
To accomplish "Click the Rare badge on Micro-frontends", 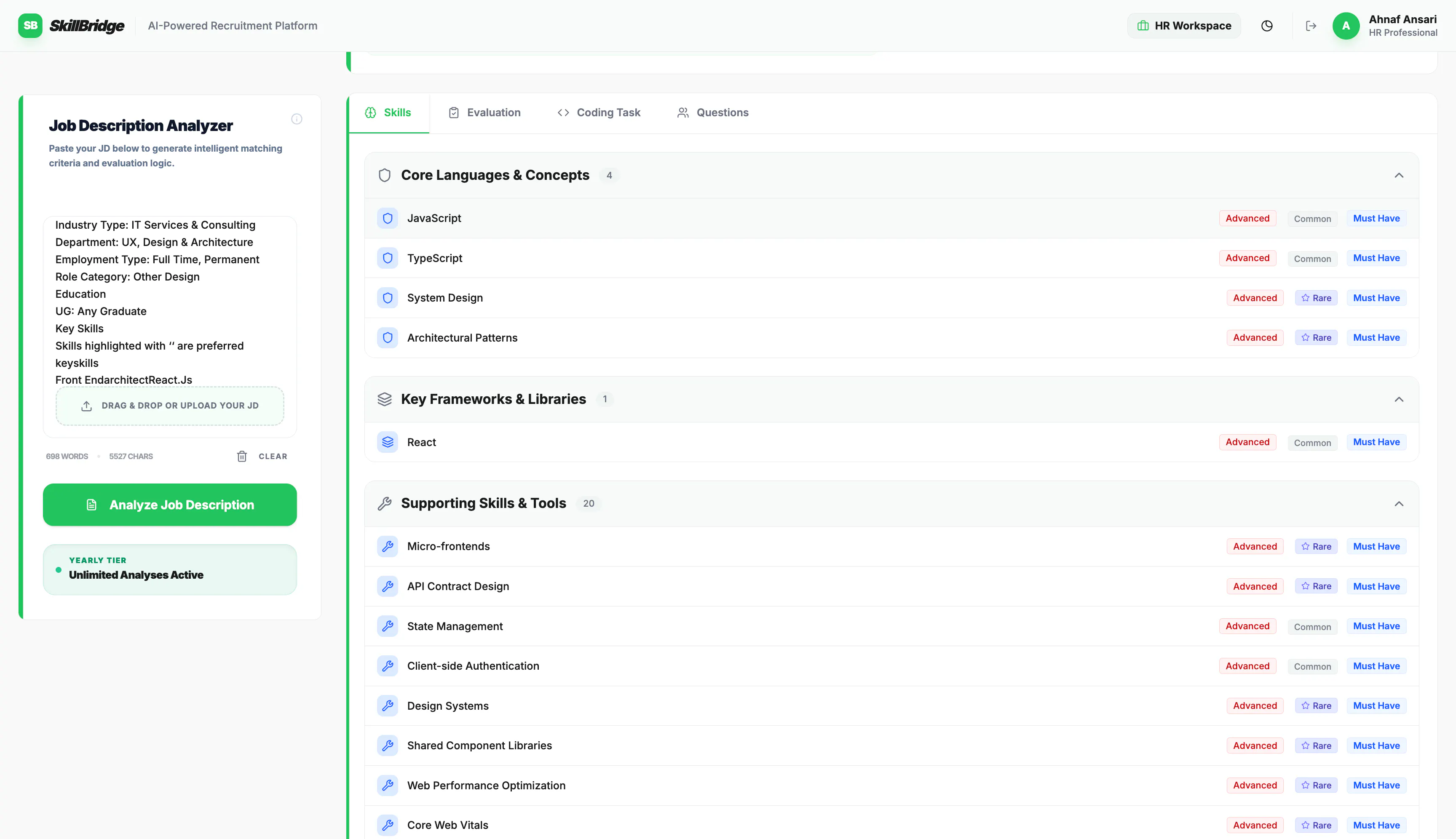I will pyautogui.click(x=1316, y=546).
